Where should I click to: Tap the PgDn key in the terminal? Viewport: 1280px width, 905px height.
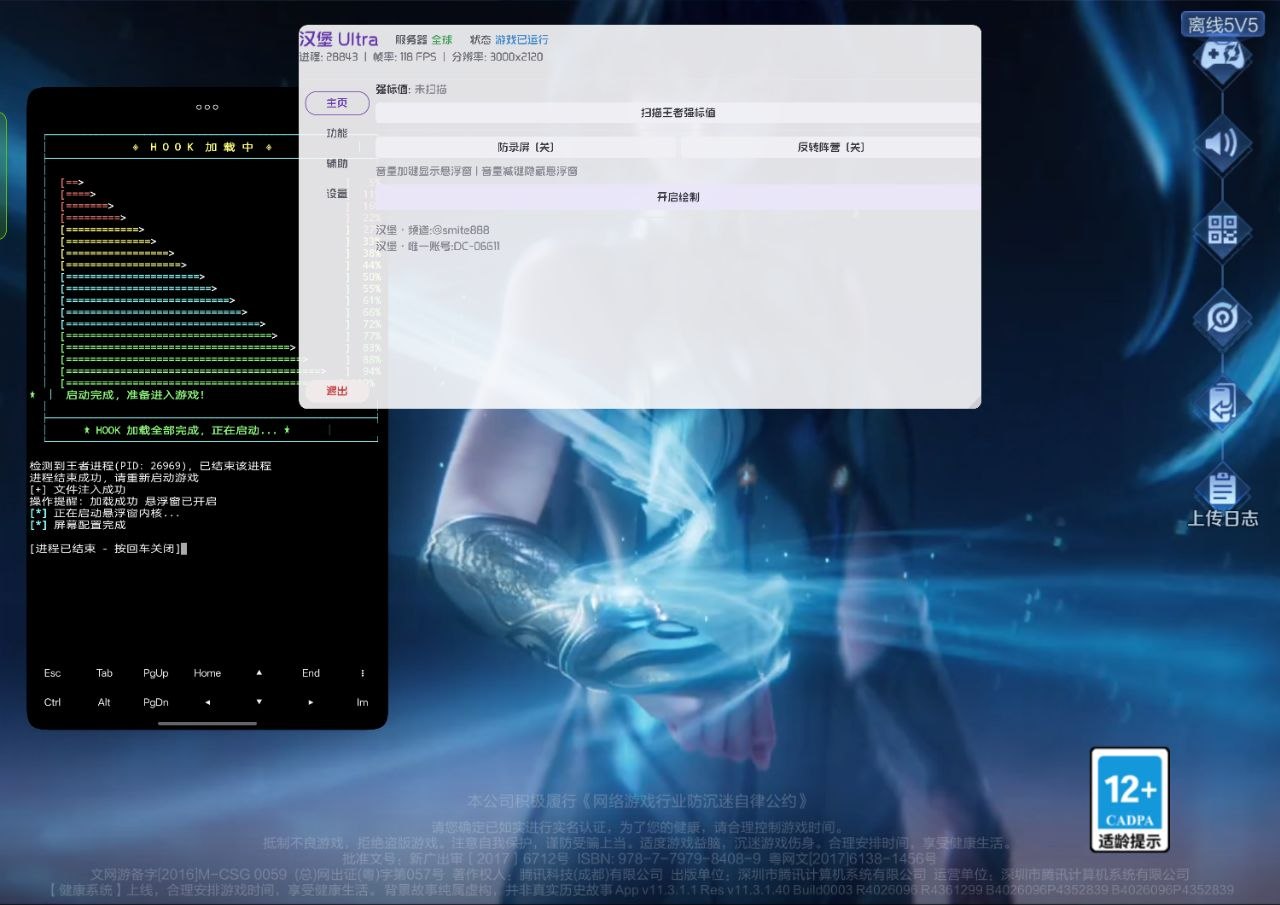(156, 702)
